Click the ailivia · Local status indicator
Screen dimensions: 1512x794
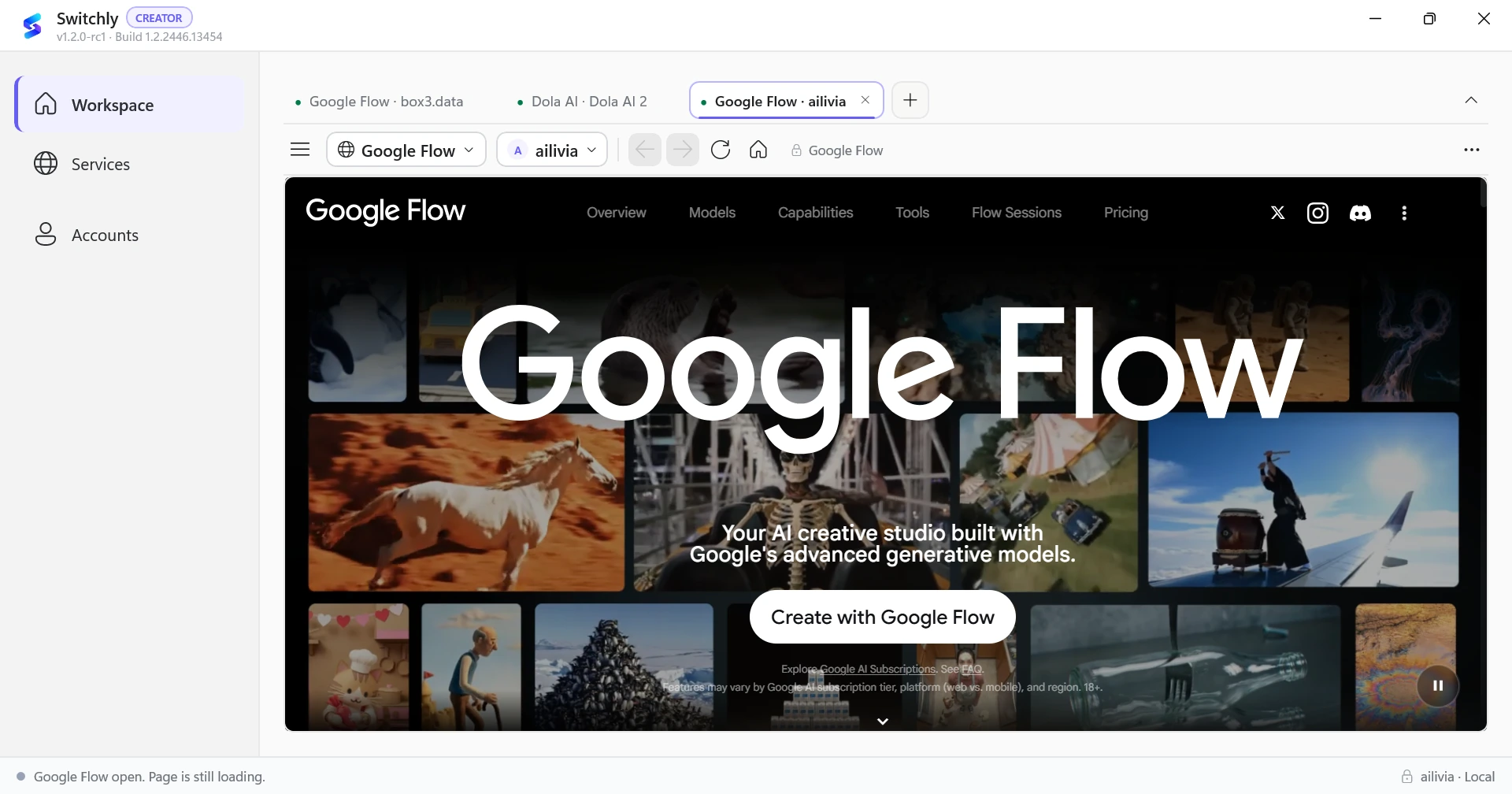(1447, 777)
